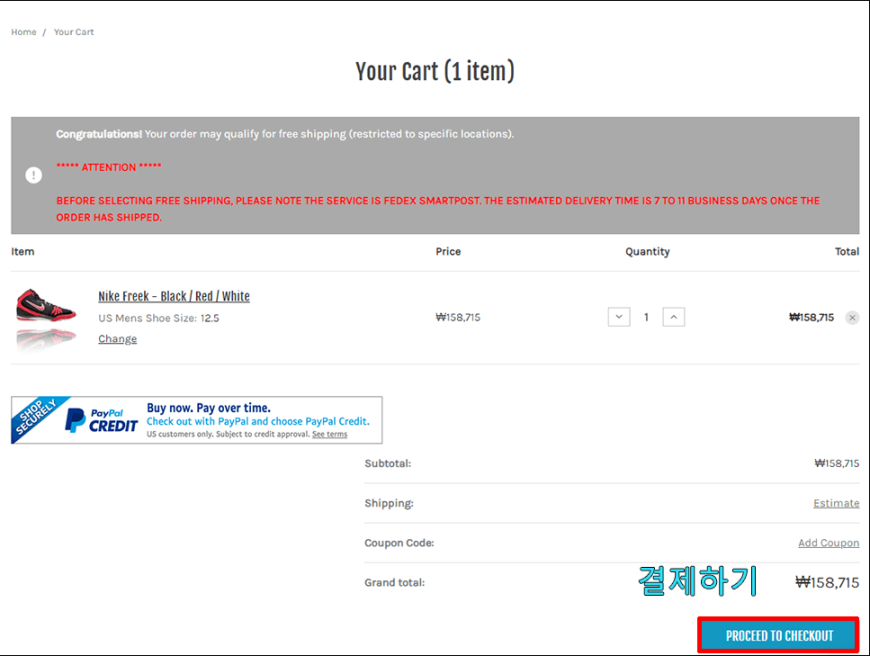This screenshot has width=870, height=656.
Task: Click the '***** ATTENTION *****' notice text
Action: pyautogui.click(x=109, y=167)
